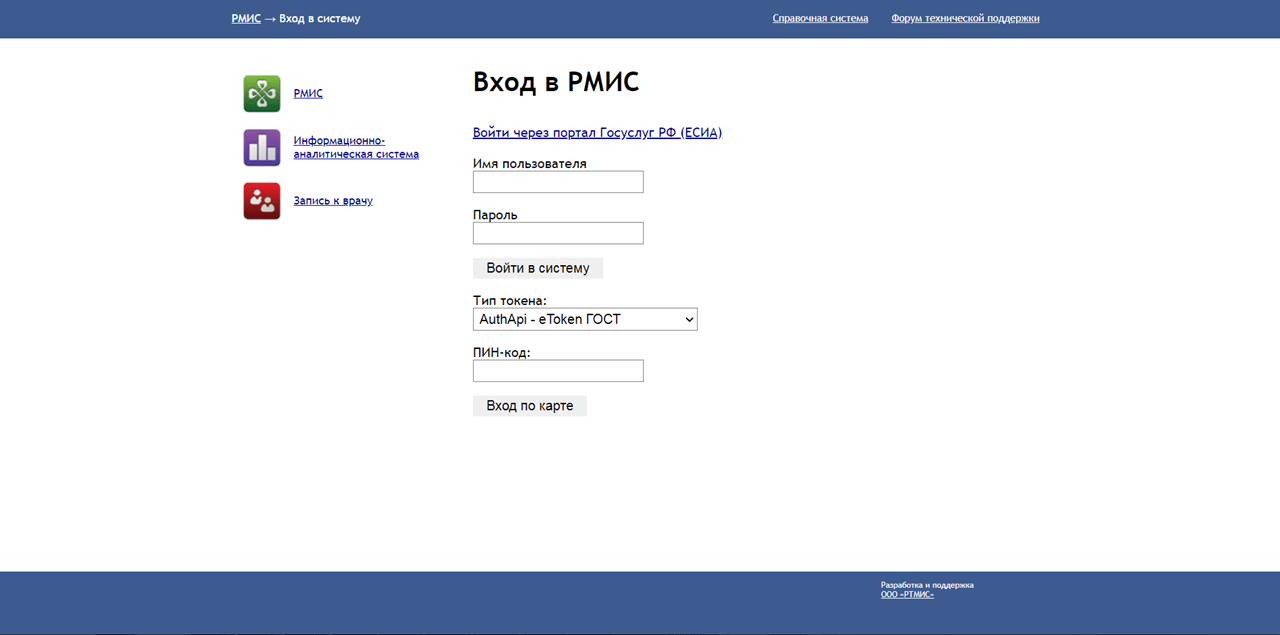Focus the ПИН-код text field

558,371
